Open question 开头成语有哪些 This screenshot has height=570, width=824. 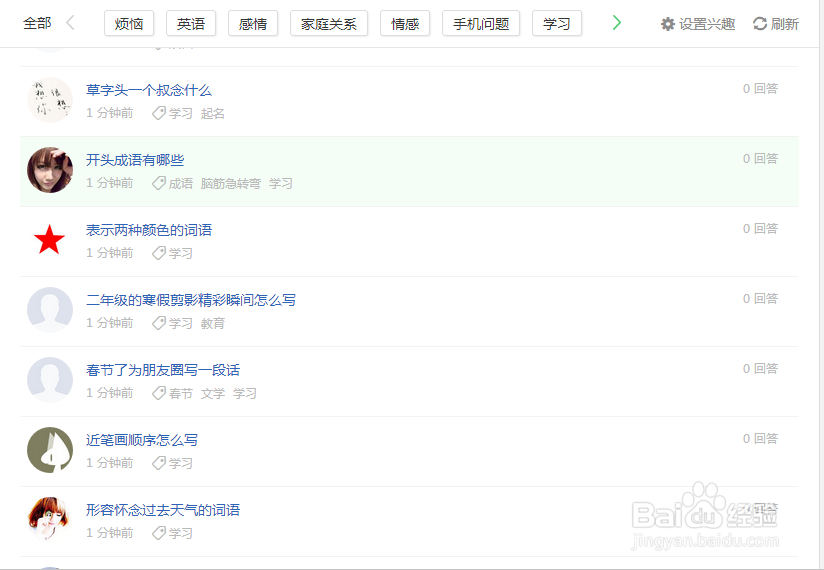click(135, 160)
